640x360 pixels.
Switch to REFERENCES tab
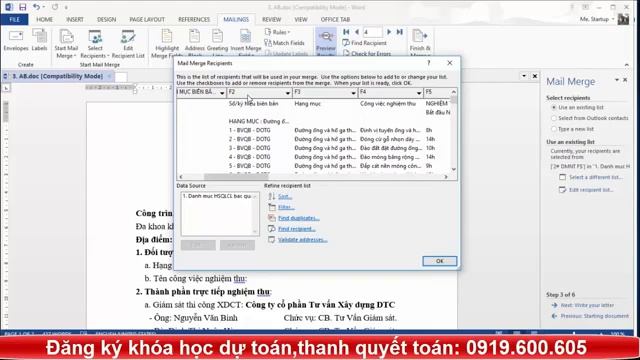(x=194, y=19)
